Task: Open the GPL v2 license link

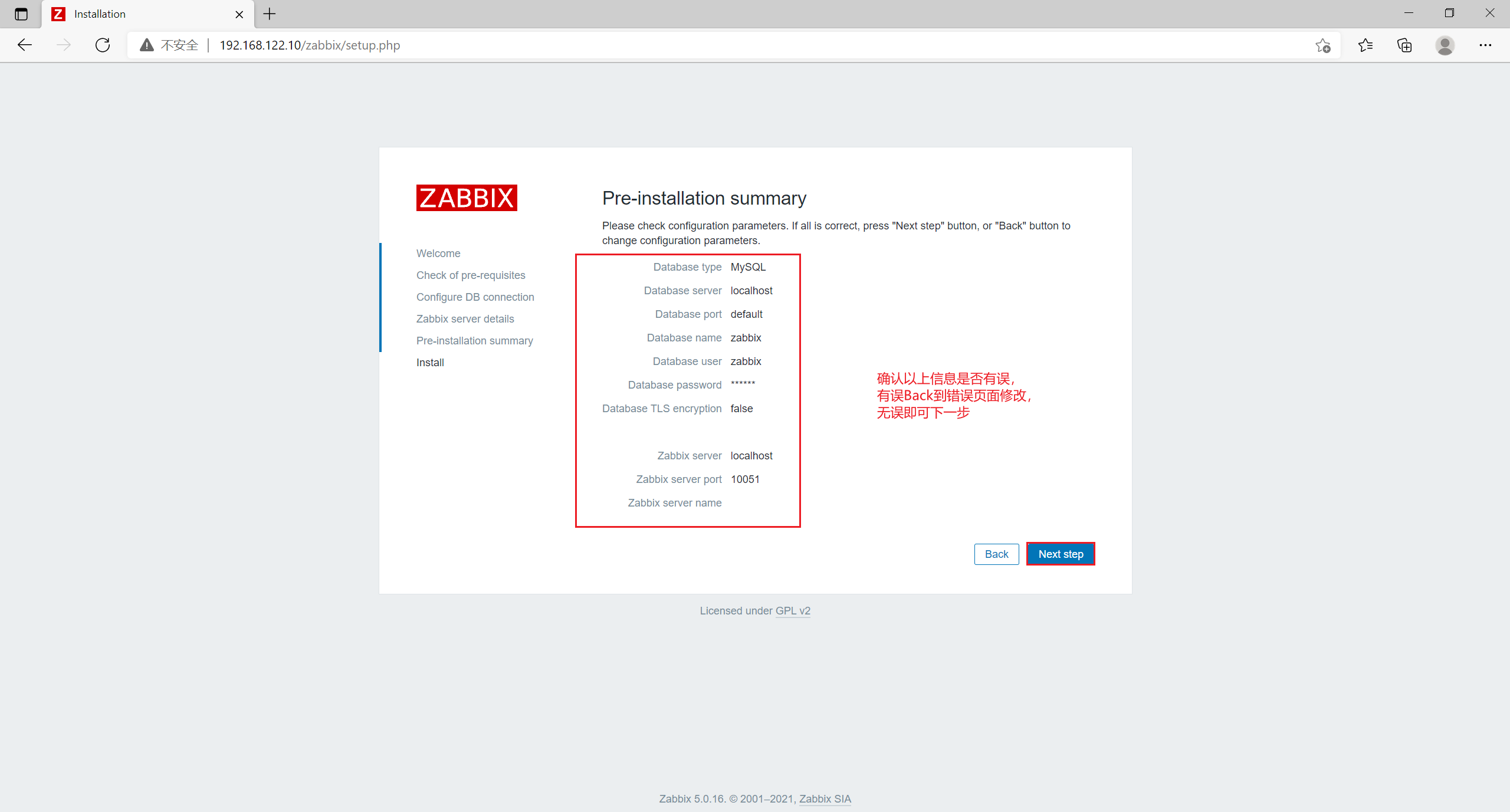Action: (793, 611)
